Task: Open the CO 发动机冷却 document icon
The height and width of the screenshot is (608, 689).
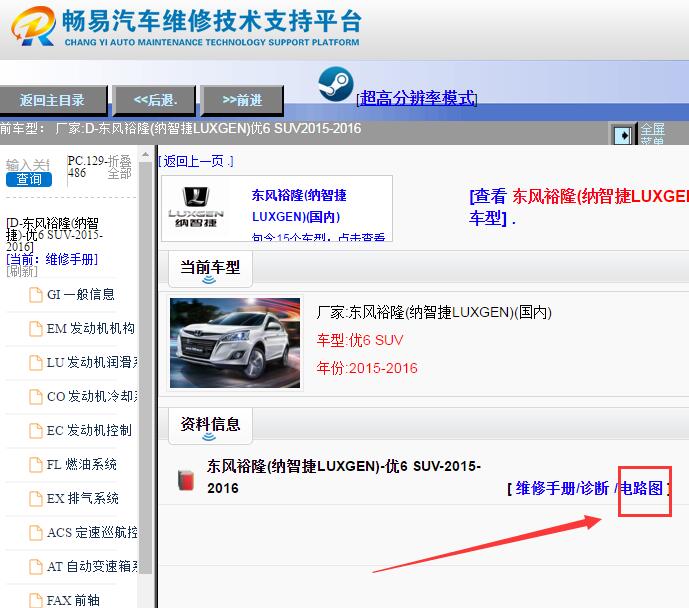Action: click(36, 397)
